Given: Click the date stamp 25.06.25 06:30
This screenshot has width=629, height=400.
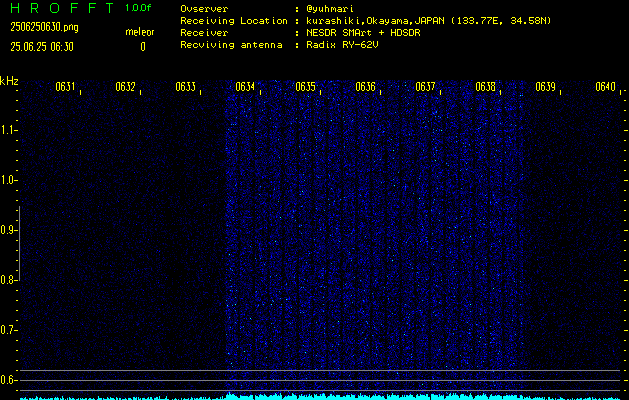Looking at the screenshot, I should (42, 47).
